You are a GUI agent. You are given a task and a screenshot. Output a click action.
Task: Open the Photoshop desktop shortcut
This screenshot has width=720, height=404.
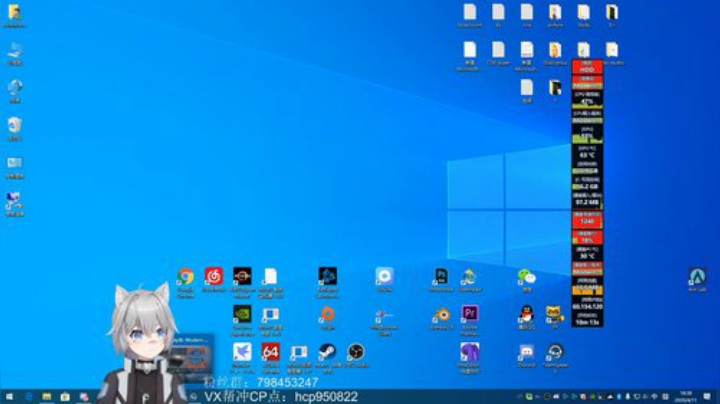pyautogui.click(x=441, y=276)
